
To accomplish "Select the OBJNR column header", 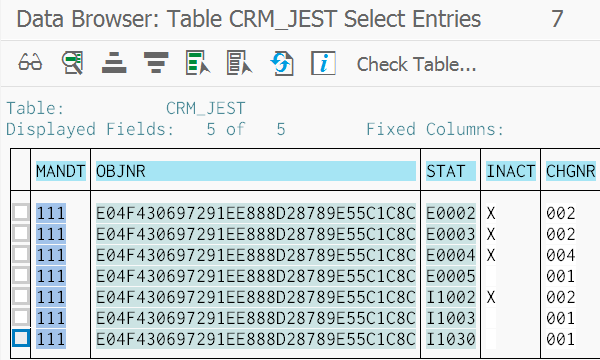I will pos(256,171).
